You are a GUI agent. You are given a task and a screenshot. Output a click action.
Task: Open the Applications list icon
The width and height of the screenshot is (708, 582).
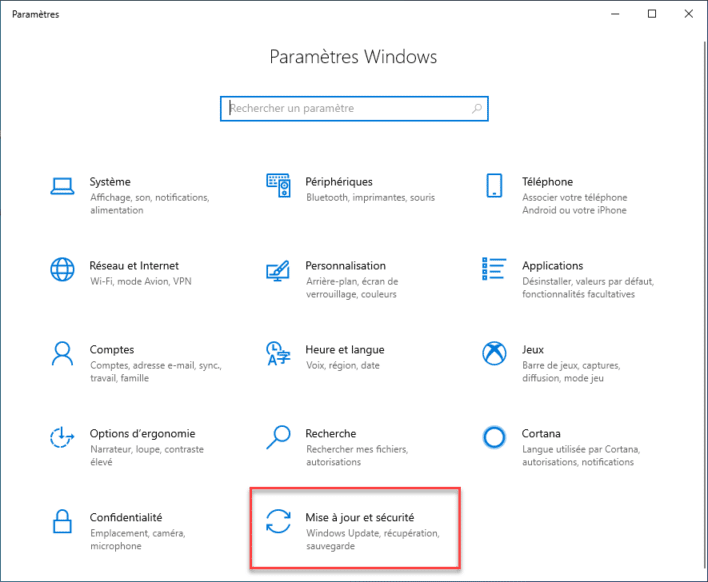click(x=494, y=269)
